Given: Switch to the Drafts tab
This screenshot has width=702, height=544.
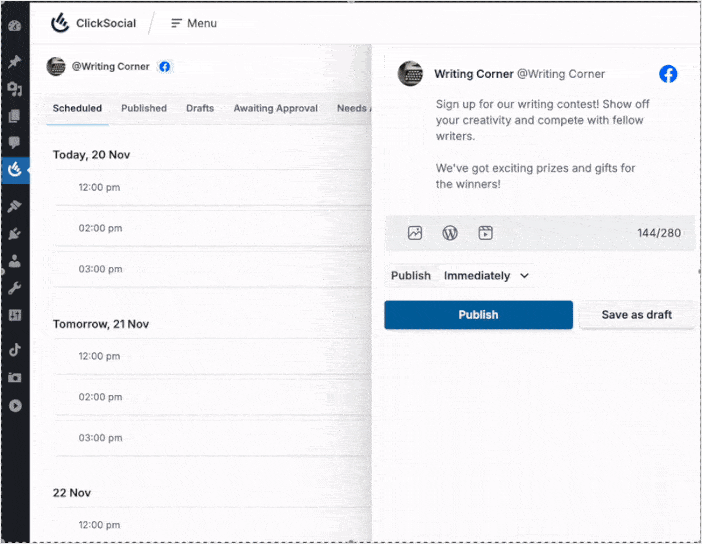Looking at the screenshot, I should point(200,108).
